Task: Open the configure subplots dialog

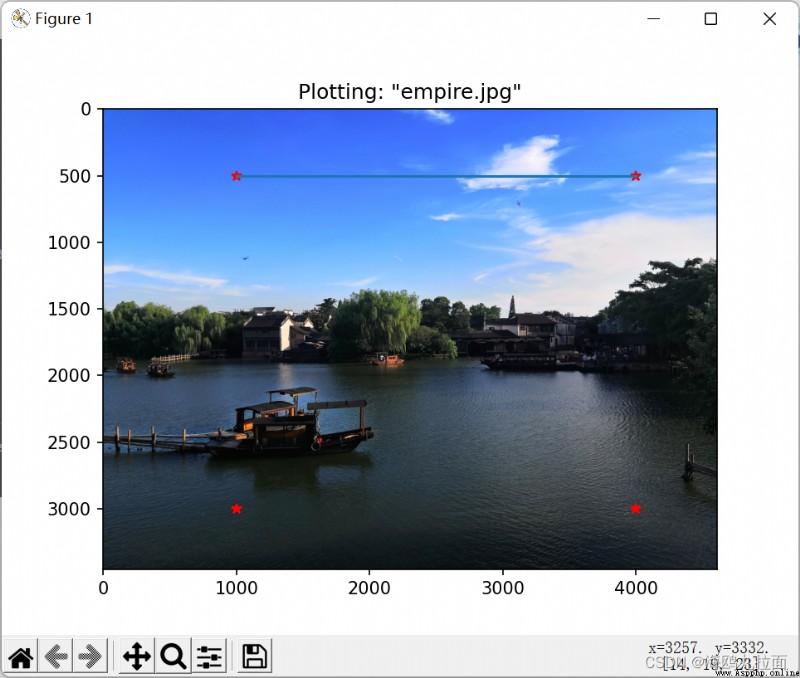Action: tap(209, 656)
